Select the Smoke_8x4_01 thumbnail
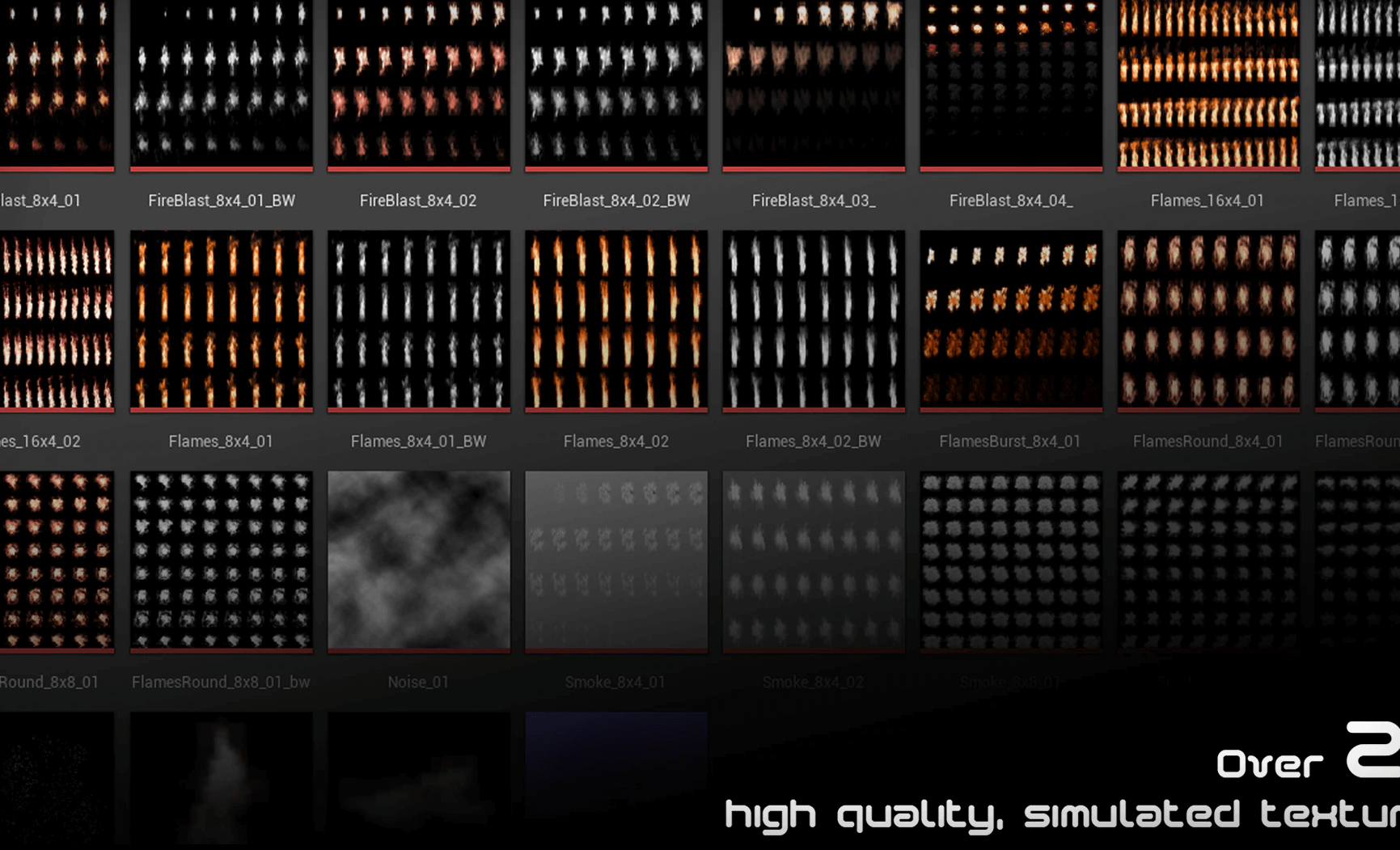The image size is (1400, 850). coord(615,561)
